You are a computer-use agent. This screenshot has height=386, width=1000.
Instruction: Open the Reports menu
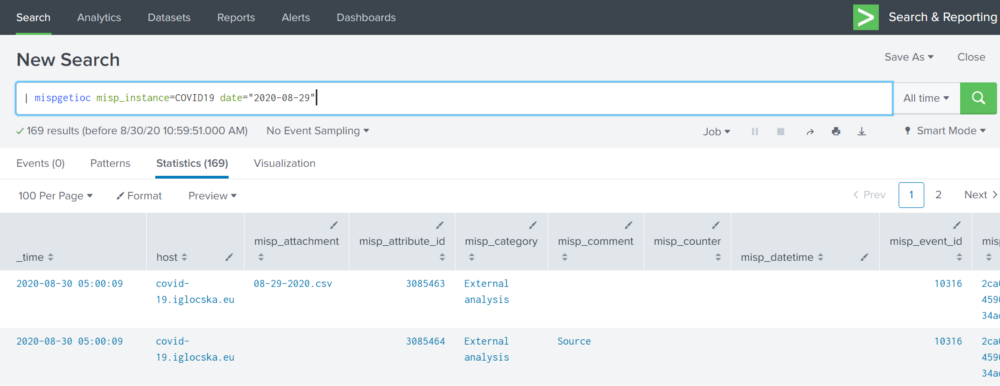tap(236, 18)
